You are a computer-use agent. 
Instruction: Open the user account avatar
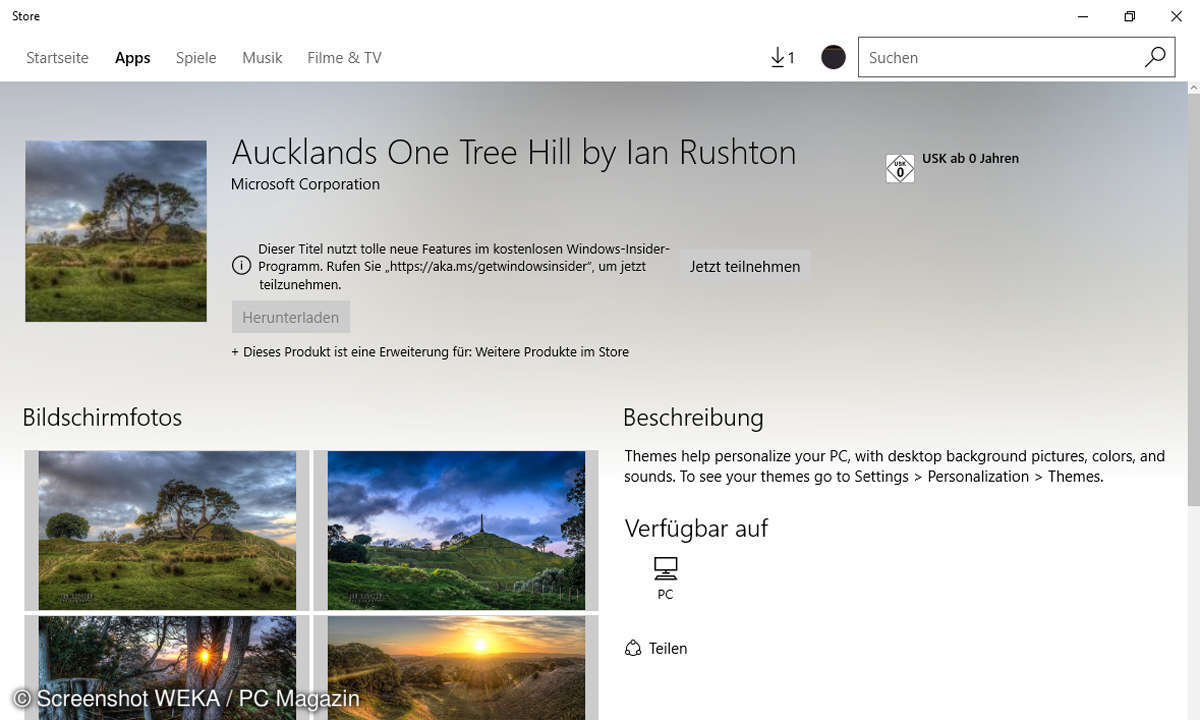coord(833,57)
